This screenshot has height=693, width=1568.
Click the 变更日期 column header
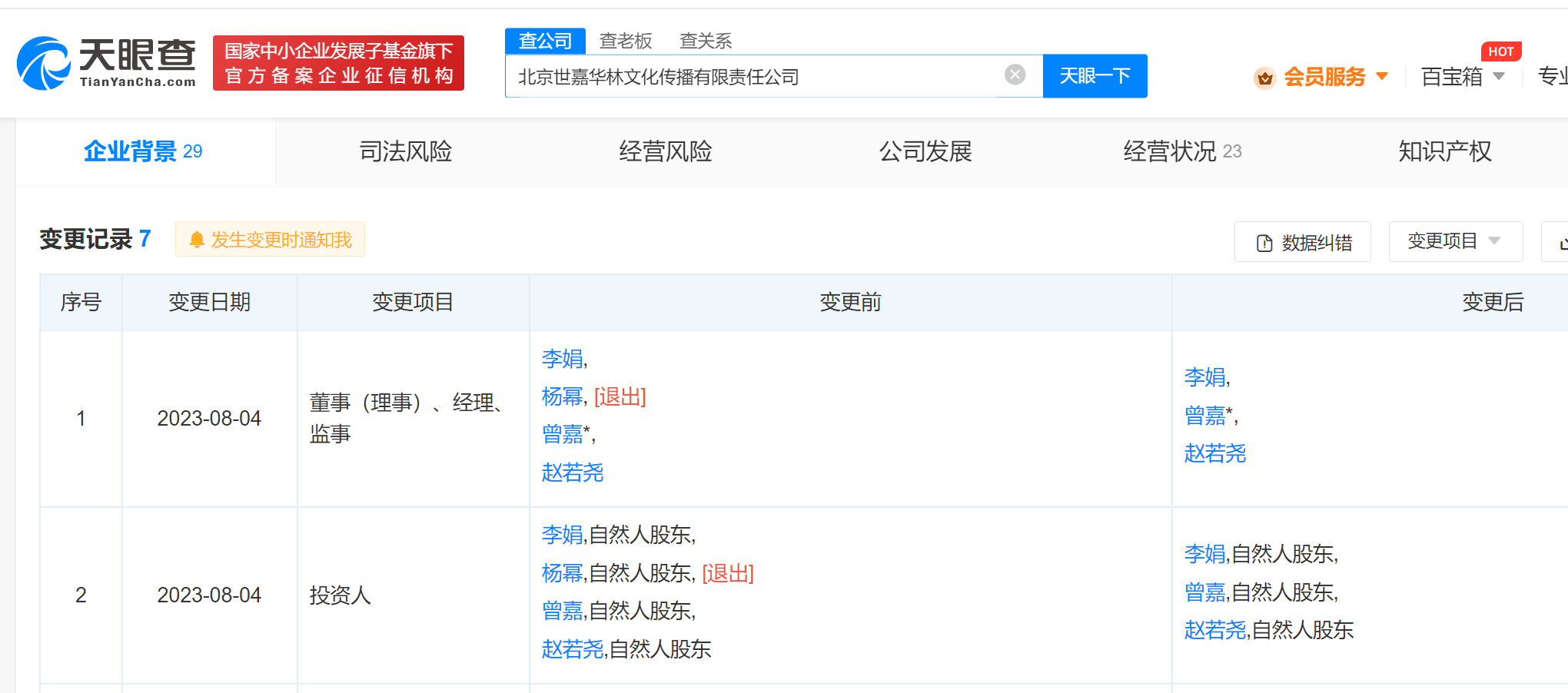pos(210,302)
